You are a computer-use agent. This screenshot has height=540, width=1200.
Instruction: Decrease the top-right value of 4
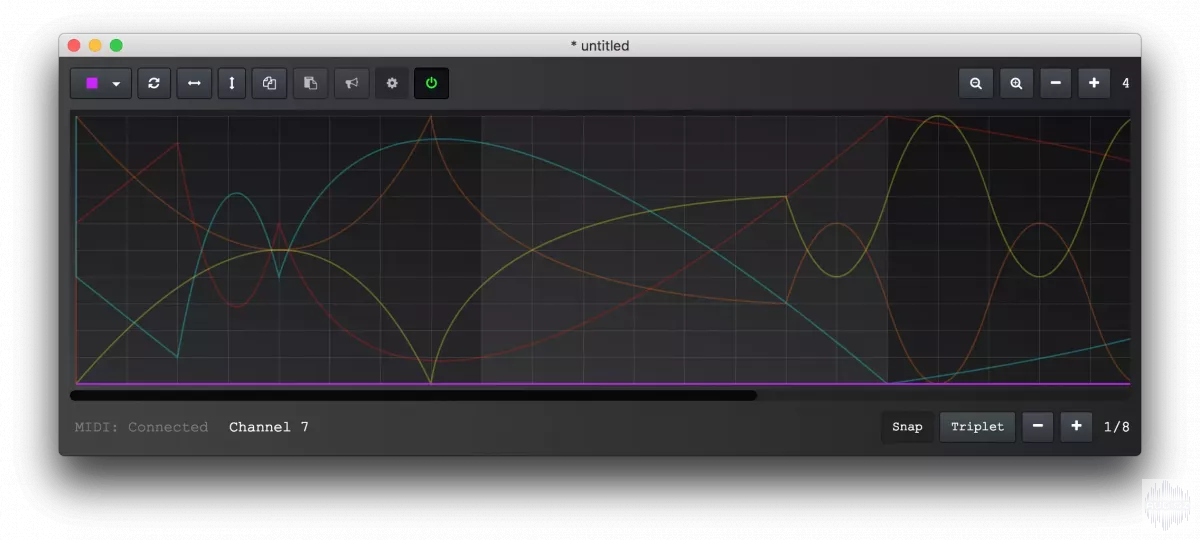[1055, 83]
